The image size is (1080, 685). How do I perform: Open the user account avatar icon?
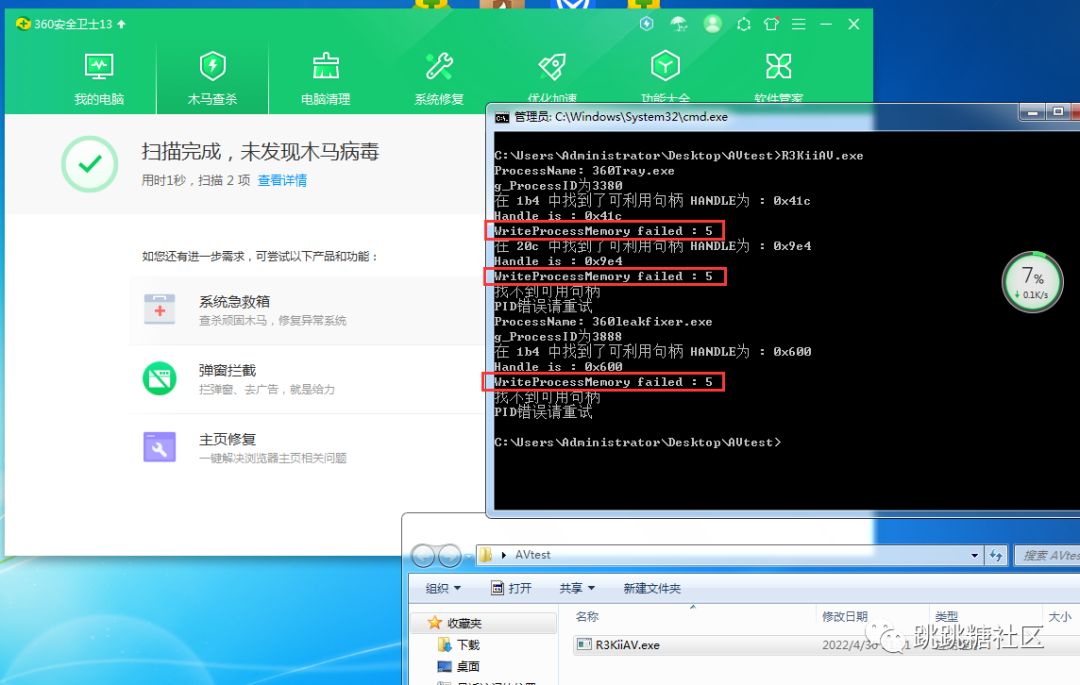[712, 24]
